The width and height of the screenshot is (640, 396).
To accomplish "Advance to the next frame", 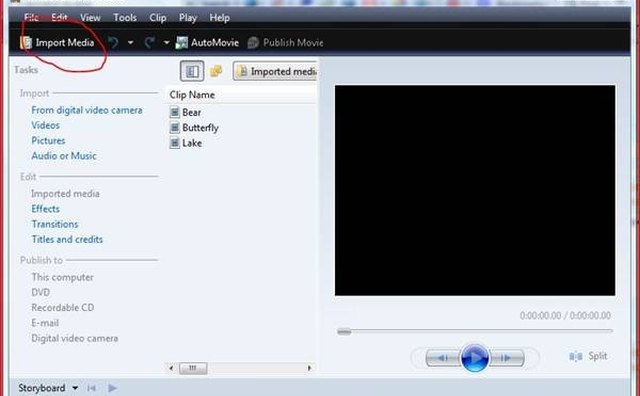I will coord(506,358).
